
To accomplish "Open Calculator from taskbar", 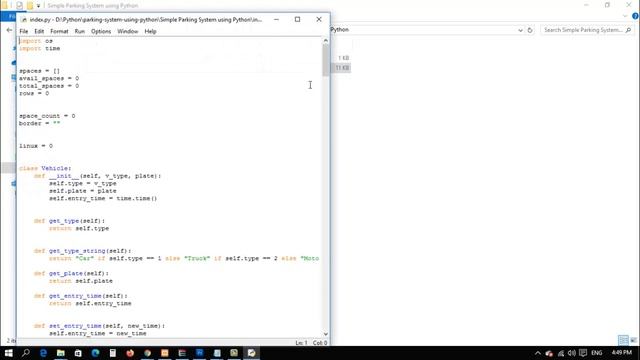I will [x=113, y=353].
